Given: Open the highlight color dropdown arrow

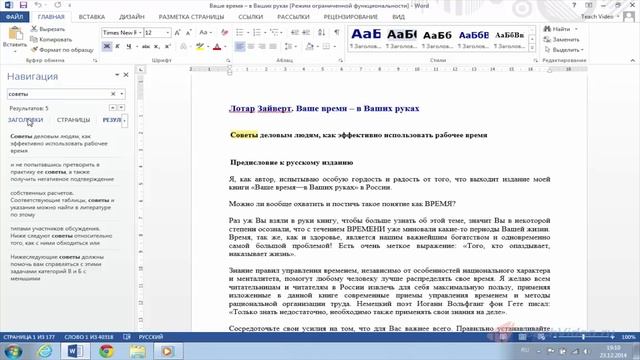Looking at the screenshot, I should click(x=208, y=47).
